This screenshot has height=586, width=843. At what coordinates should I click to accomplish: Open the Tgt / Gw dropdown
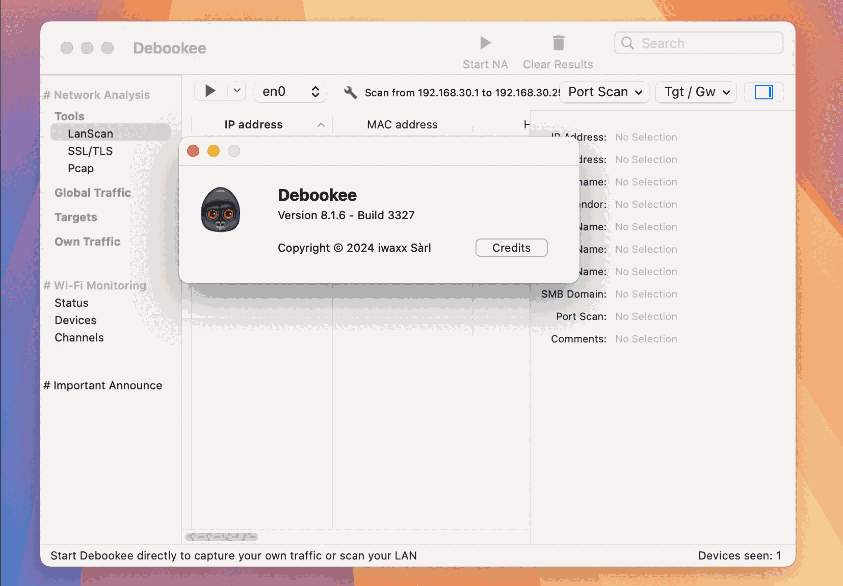(x=696, y=92)
